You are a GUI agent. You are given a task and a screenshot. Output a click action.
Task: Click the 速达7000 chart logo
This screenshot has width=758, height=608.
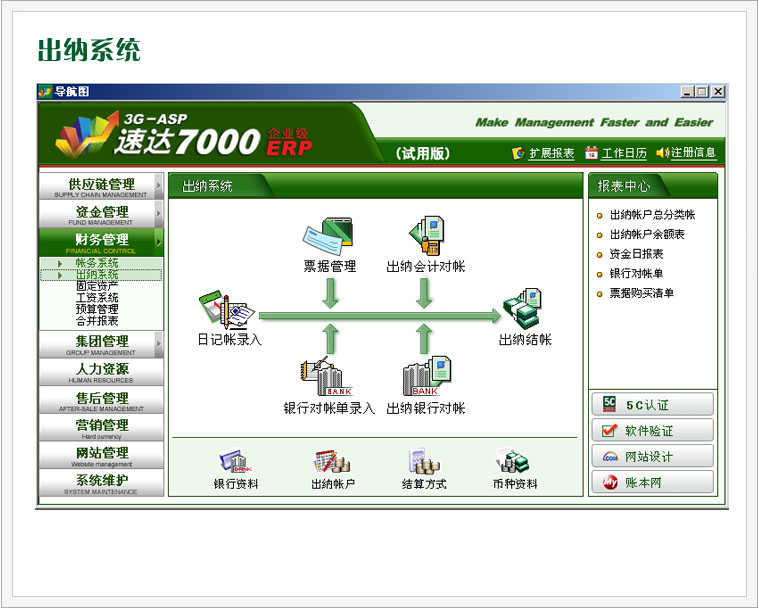[x=87, y=135]
